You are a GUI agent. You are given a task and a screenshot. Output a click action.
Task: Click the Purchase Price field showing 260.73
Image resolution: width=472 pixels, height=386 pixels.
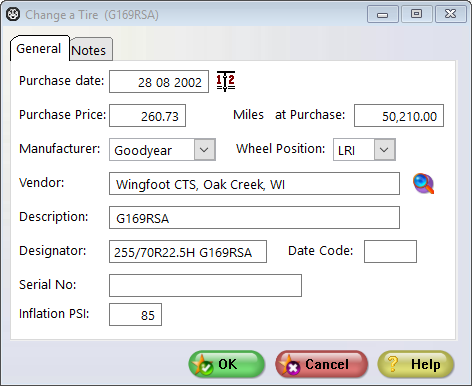tap(147, 116)
